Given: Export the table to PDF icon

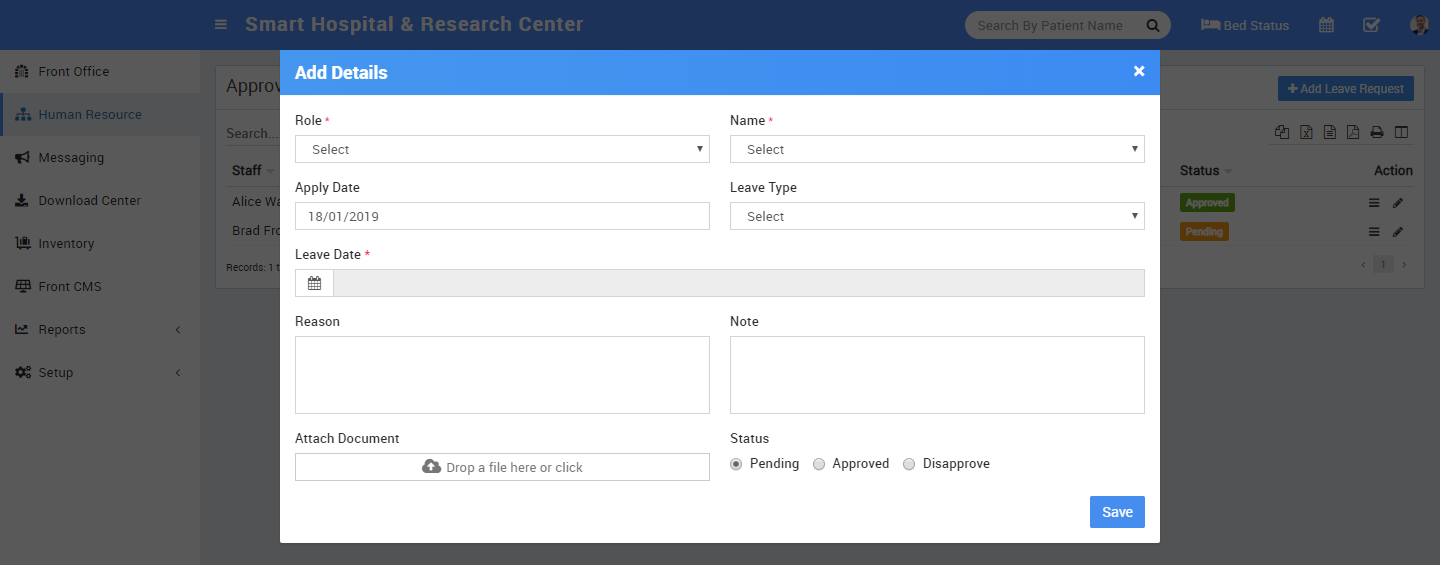Looking at the screenshot, I should coord(1353,132).
